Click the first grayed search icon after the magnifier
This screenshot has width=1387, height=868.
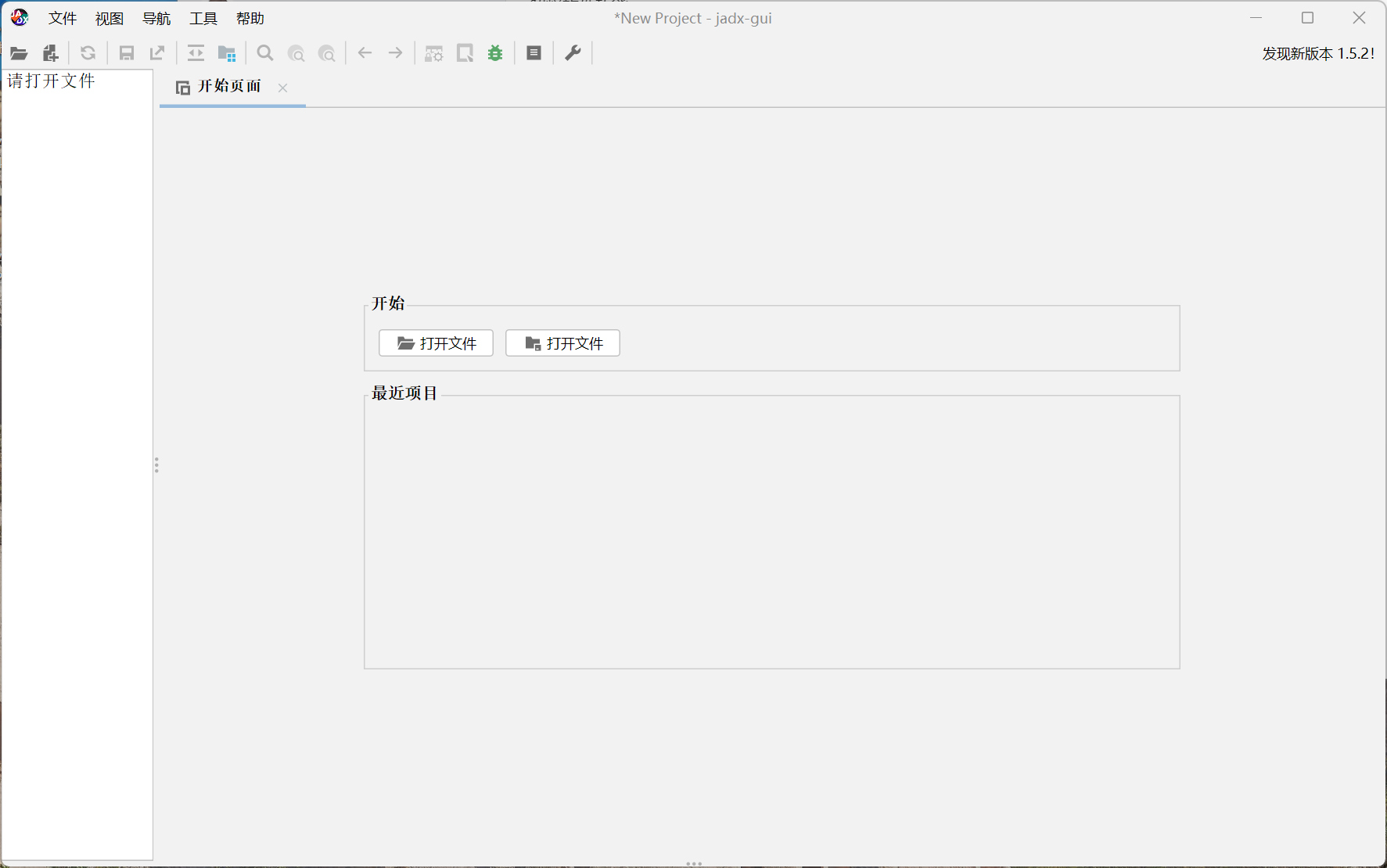296,53
